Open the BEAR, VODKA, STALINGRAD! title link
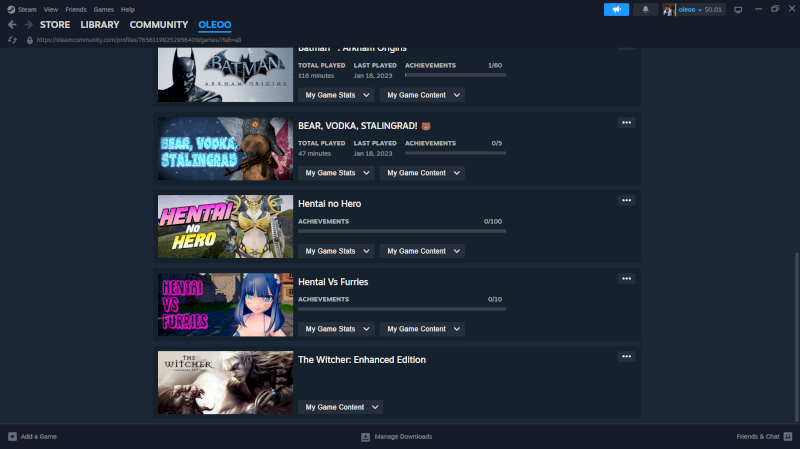Screen dimensions: 800x449 click(x=358, y=126)
